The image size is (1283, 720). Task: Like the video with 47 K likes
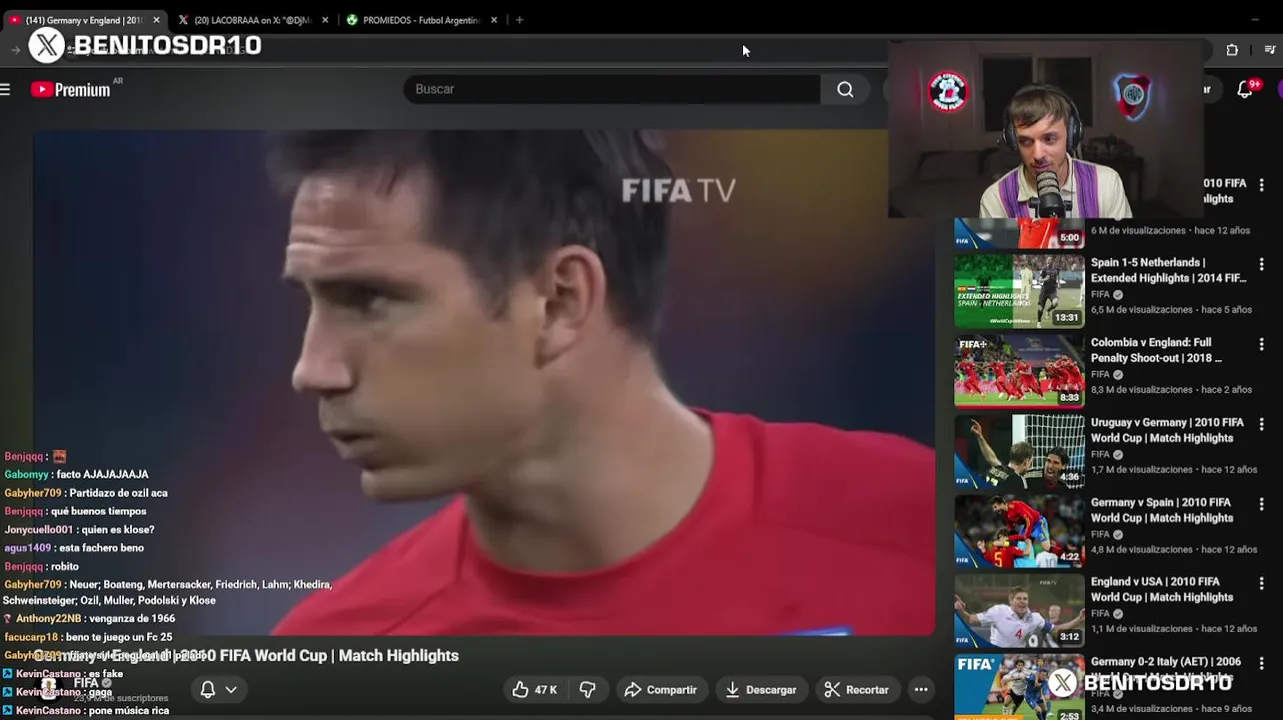(x=534, y=690)
